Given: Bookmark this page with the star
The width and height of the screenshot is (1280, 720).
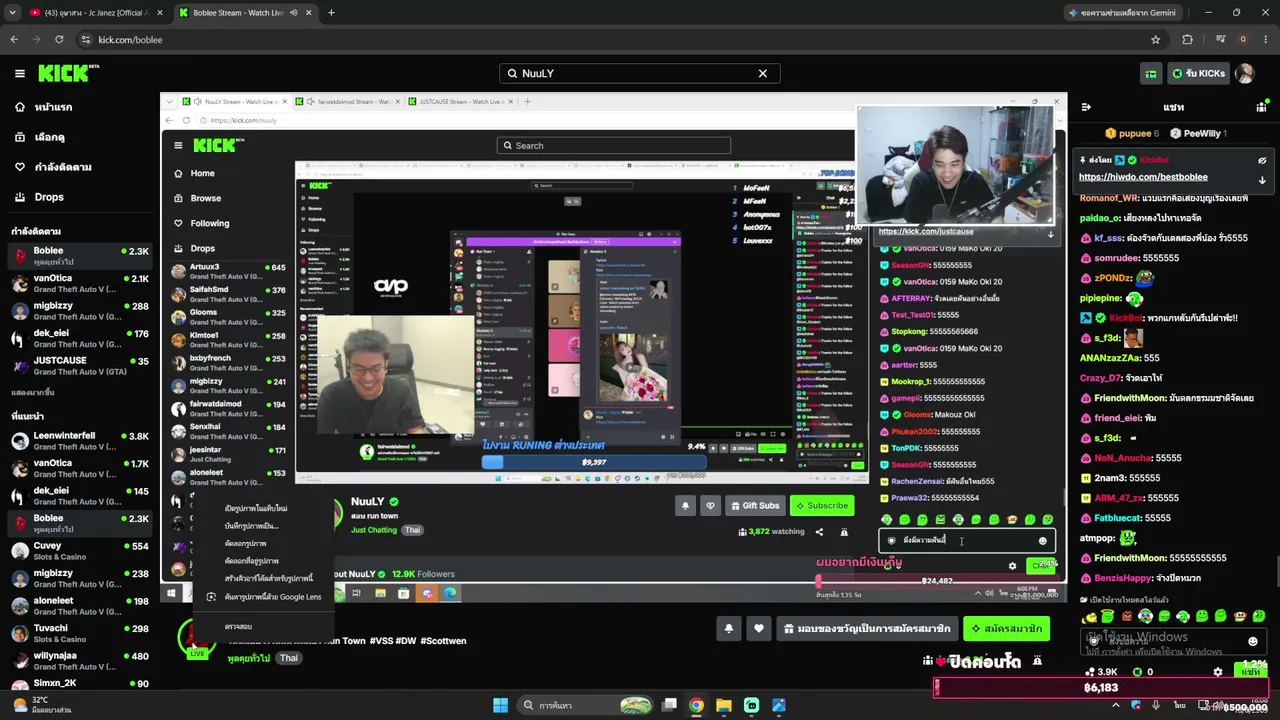Looking at the screenshot, I should 1156,39.
